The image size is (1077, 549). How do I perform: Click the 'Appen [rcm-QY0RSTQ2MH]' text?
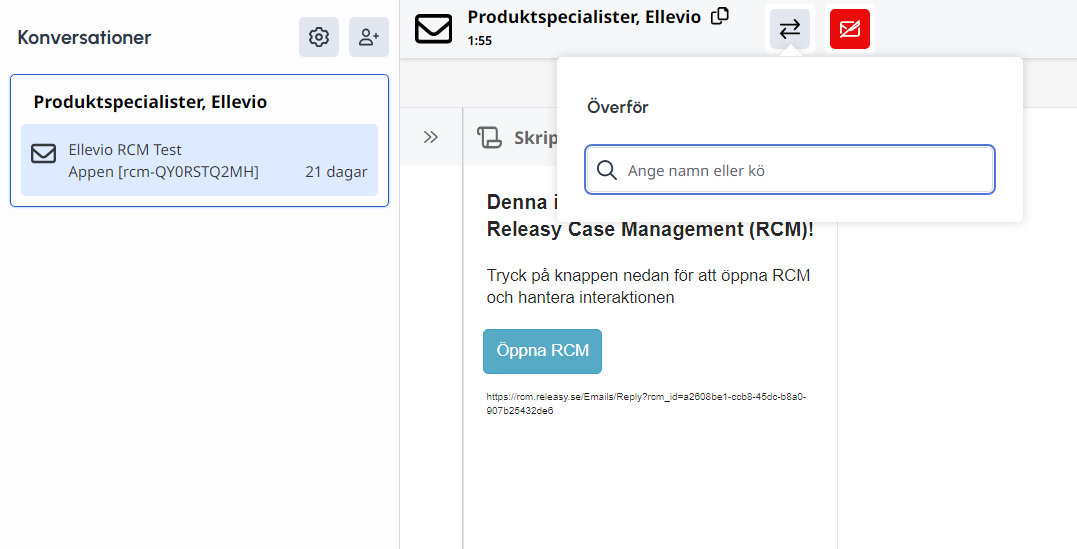tap(163, 172)
